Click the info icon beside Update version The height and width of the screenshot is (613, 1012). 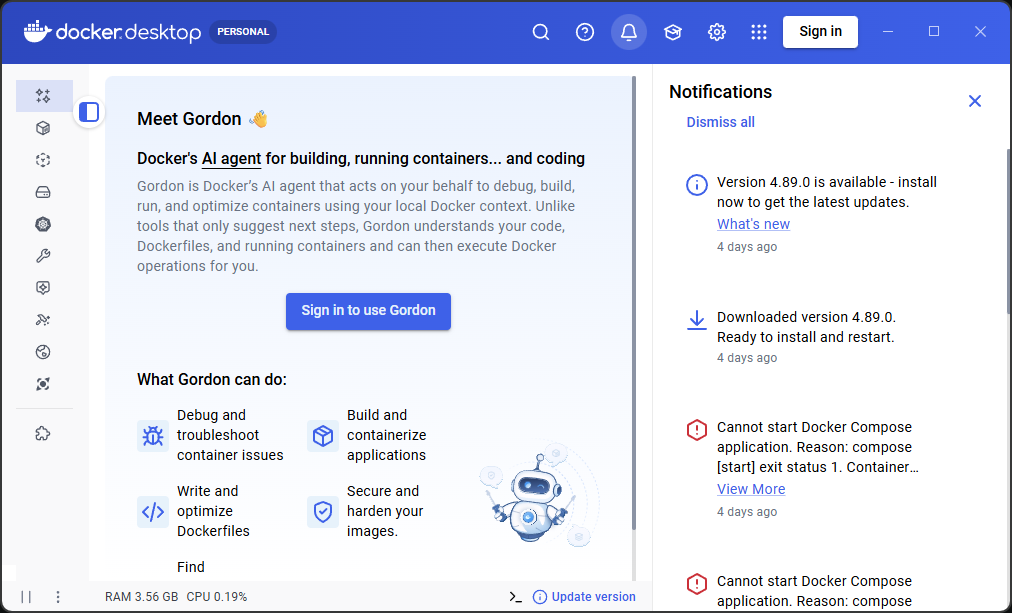coord(540,597)
